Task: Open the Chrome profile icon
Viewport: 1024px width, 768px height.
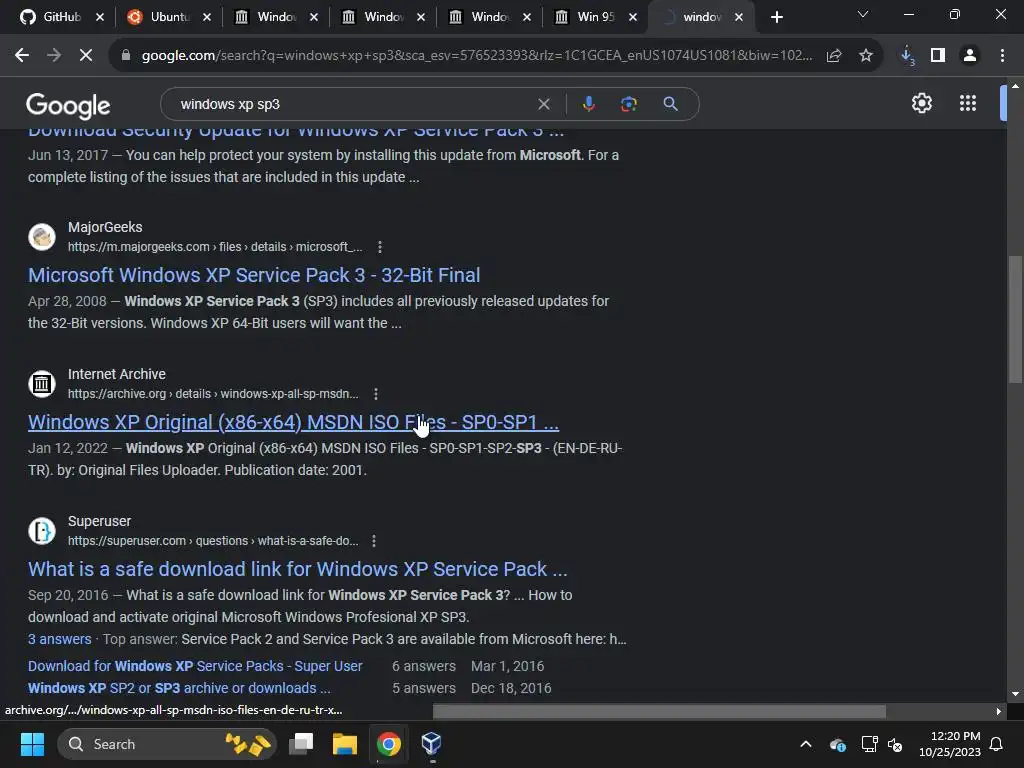Action: click(x=970, y=56)
